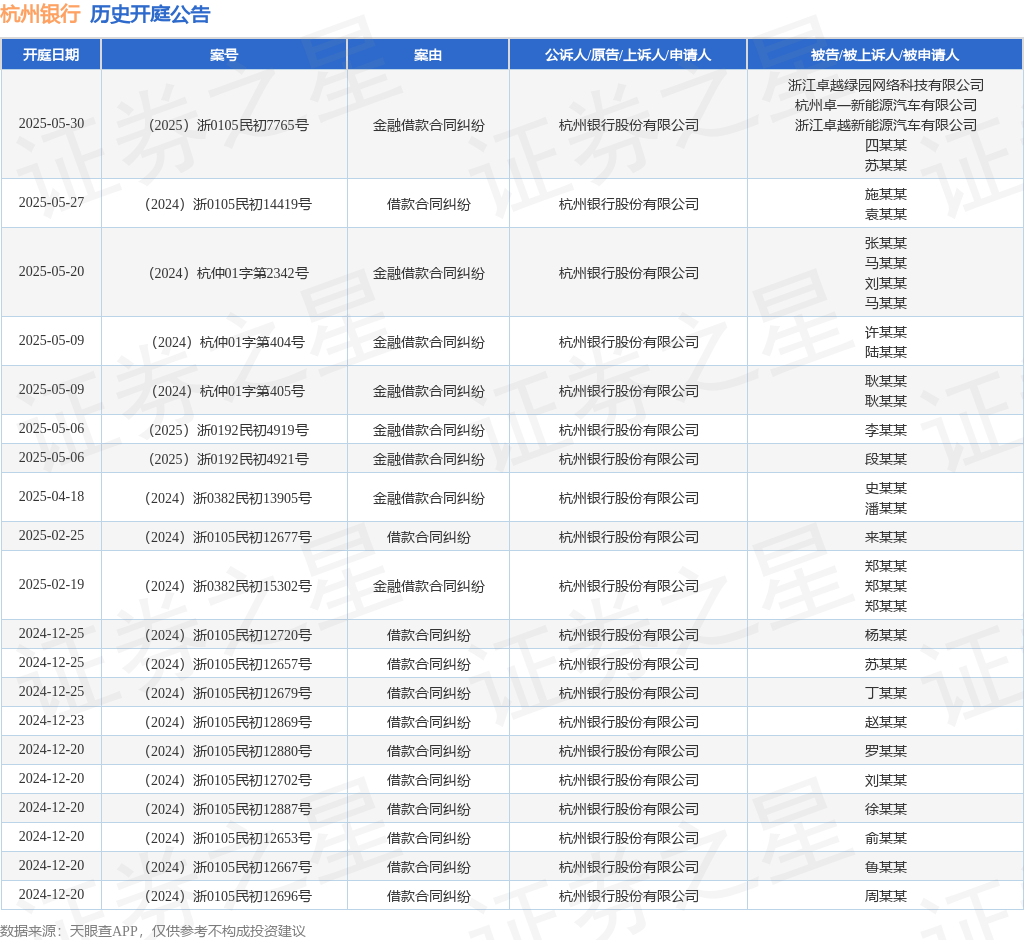Viewport: 1024px width, 940px height.
Task: Select case number (2024)浙0105民初12653号
Action: [x=228, y=839]
